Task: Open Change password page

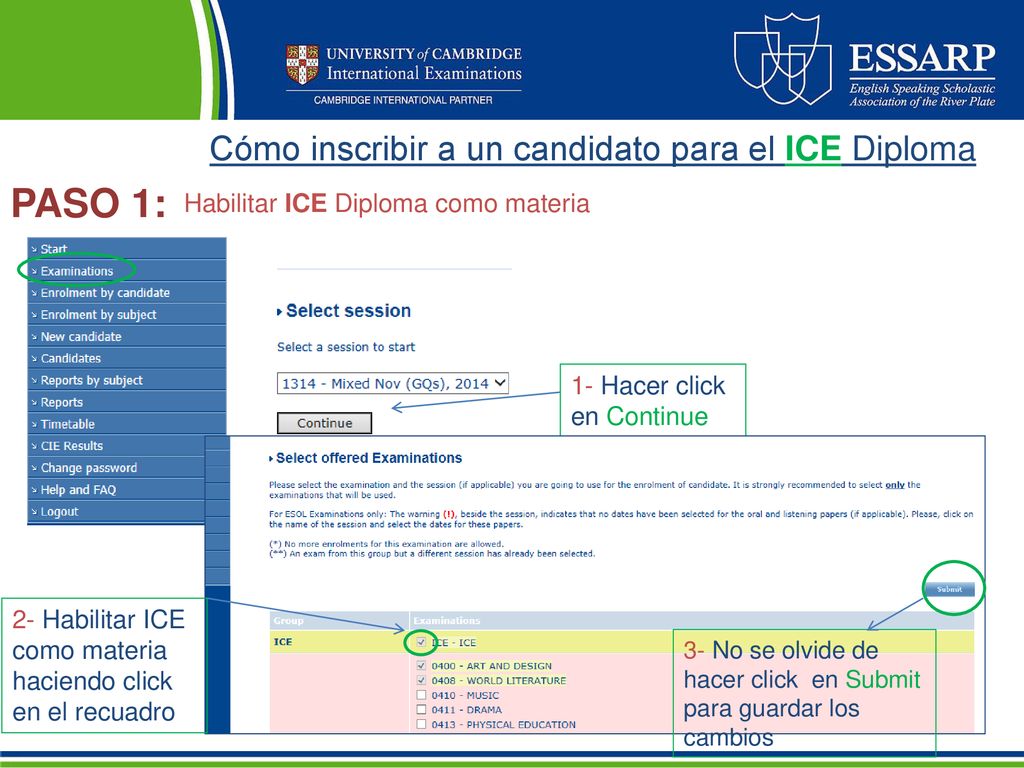Action: 118,468
